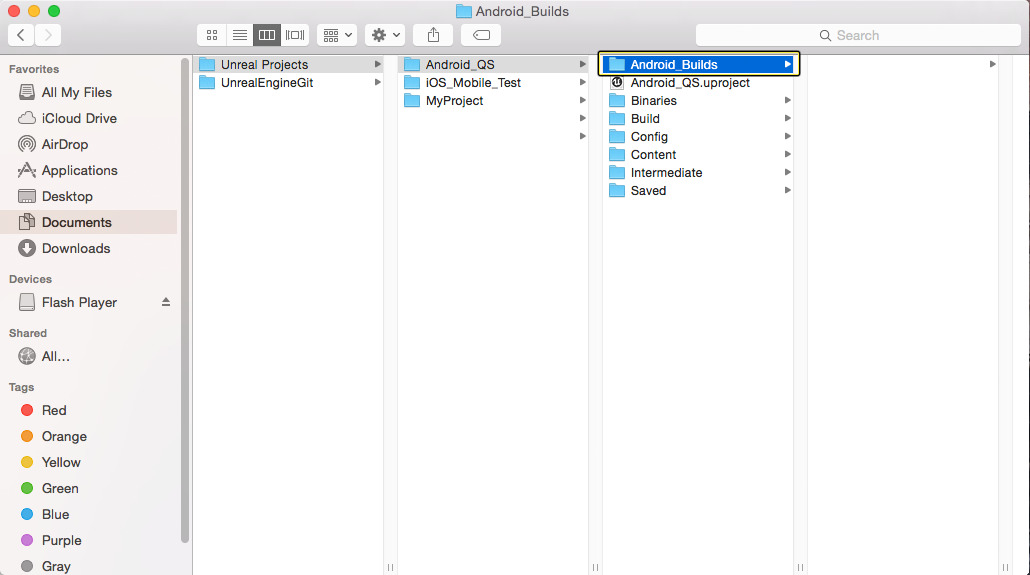Click the Tags section header

[21, 387]
